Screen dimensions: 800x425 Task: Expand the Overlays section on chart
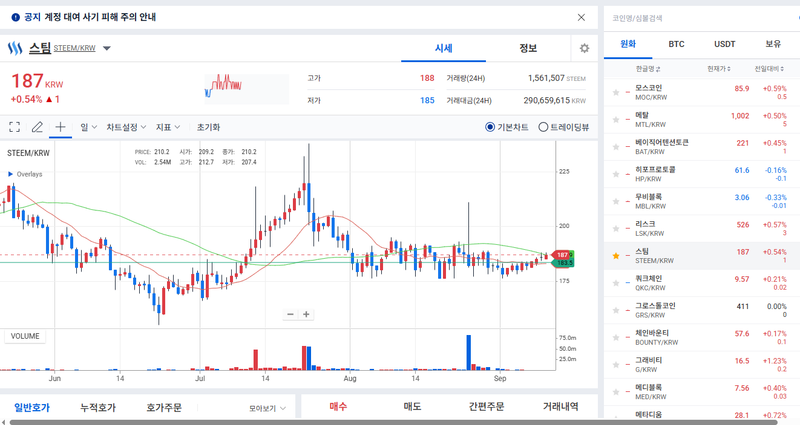[x=25, y=174]
